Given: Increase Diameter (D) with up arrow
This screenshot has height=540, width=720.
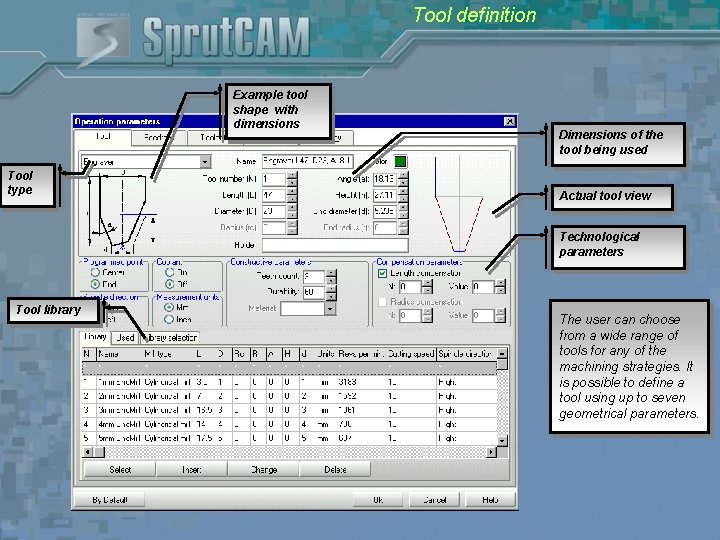Looking at the screenshot, I should [x=292, y=208].
